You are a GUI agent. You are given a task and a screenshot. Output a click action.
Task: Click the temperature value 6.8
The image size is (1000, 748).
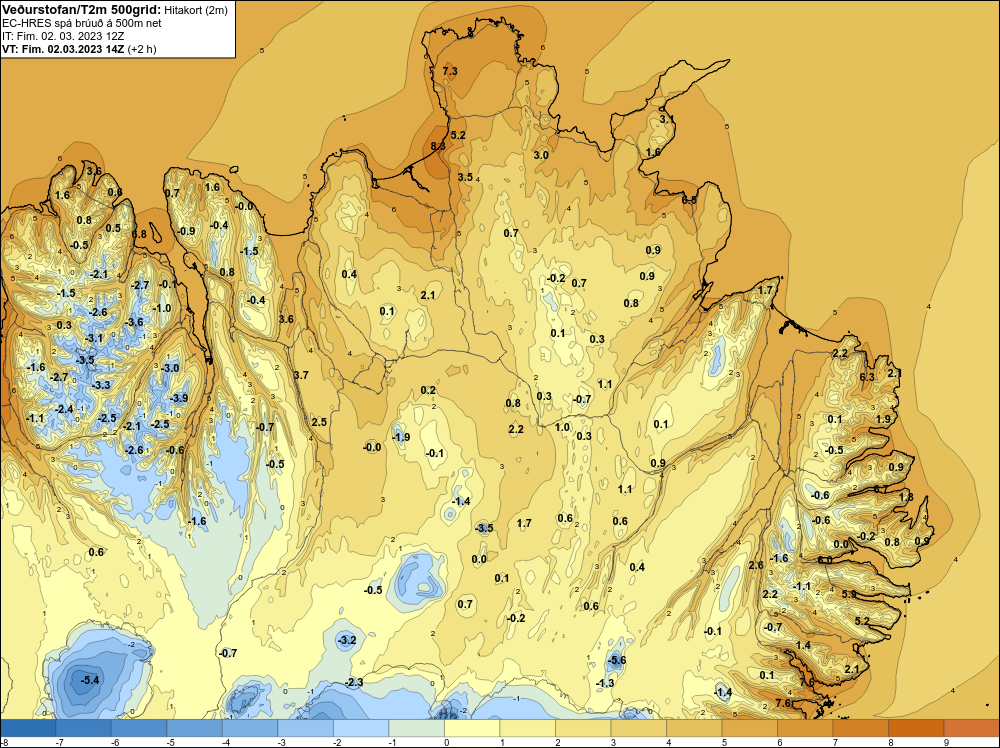(x=139, y=234)
